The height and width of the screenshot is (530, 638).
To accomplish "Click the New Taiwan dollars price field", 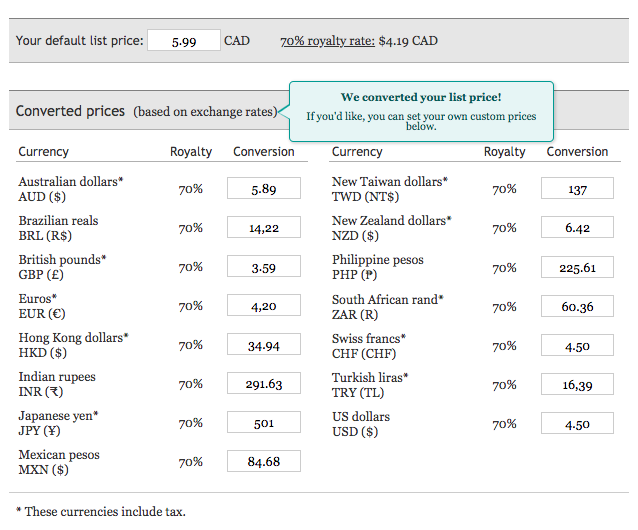I will pyautogui.click(x=577, y=189).
